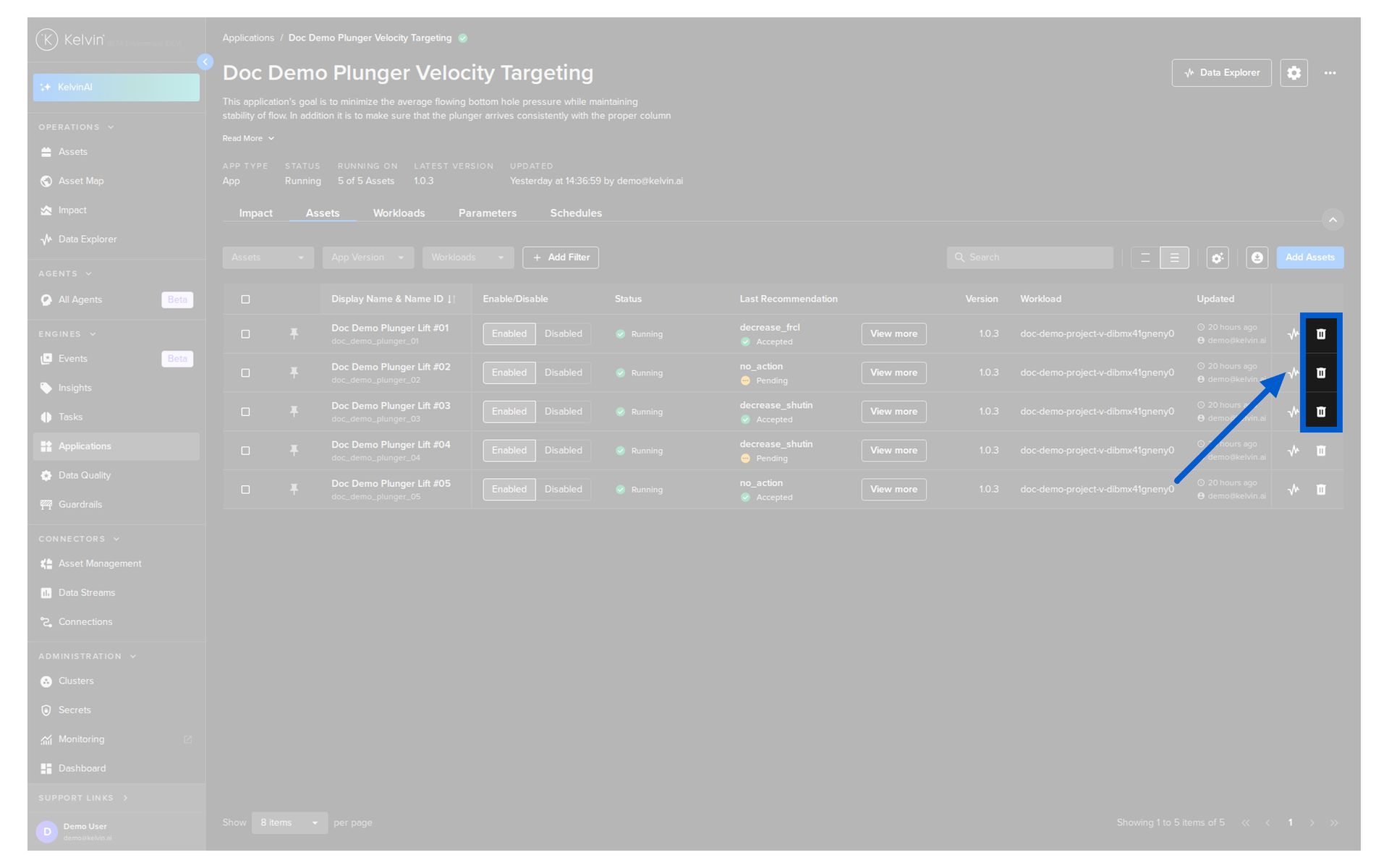Open the three-dot more options menu
This screenshot has height=868, width=1389.
pyautogui.click(x=1330, y=73)
